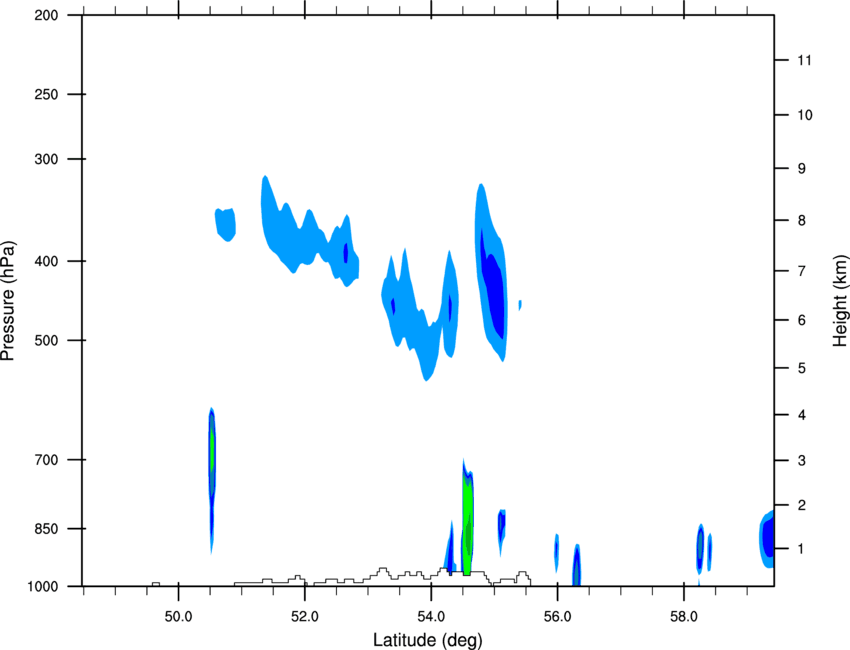Click the 700 pressure tick label
Viewport: 850px width, 650px height.
click(x=46, y=460)
